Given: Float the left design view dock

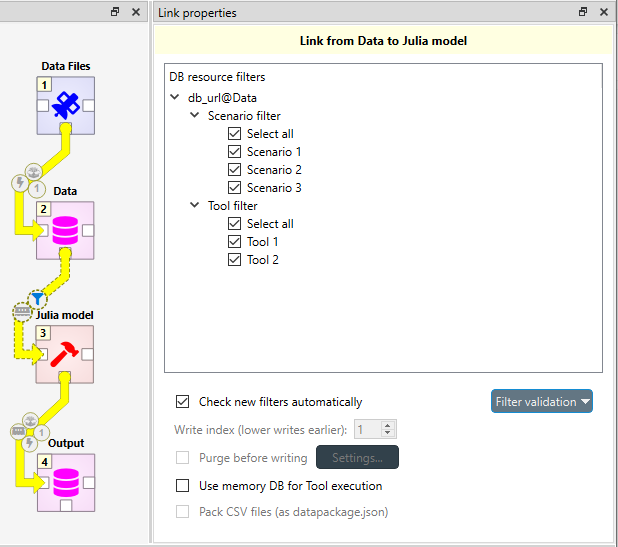Looking at the screenshot, I should (115, 12).
